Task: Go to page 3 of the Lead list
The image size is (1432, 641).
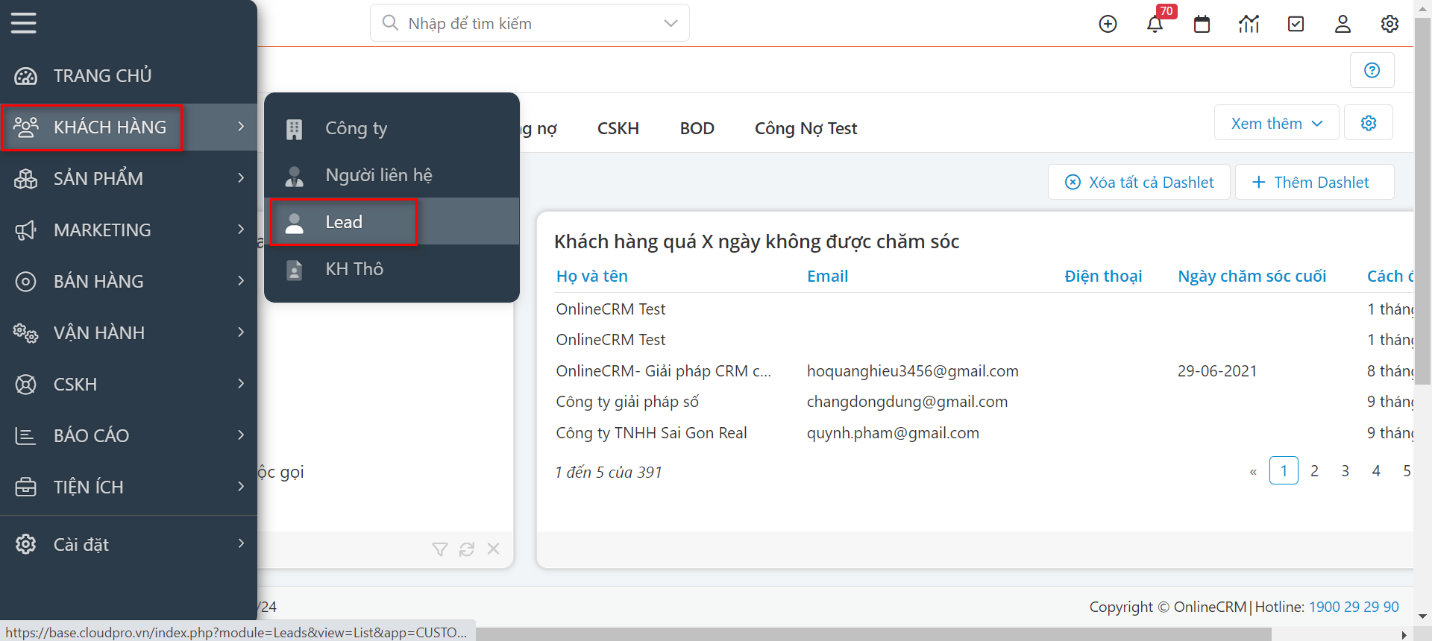Action: (x=1344, y=470)
